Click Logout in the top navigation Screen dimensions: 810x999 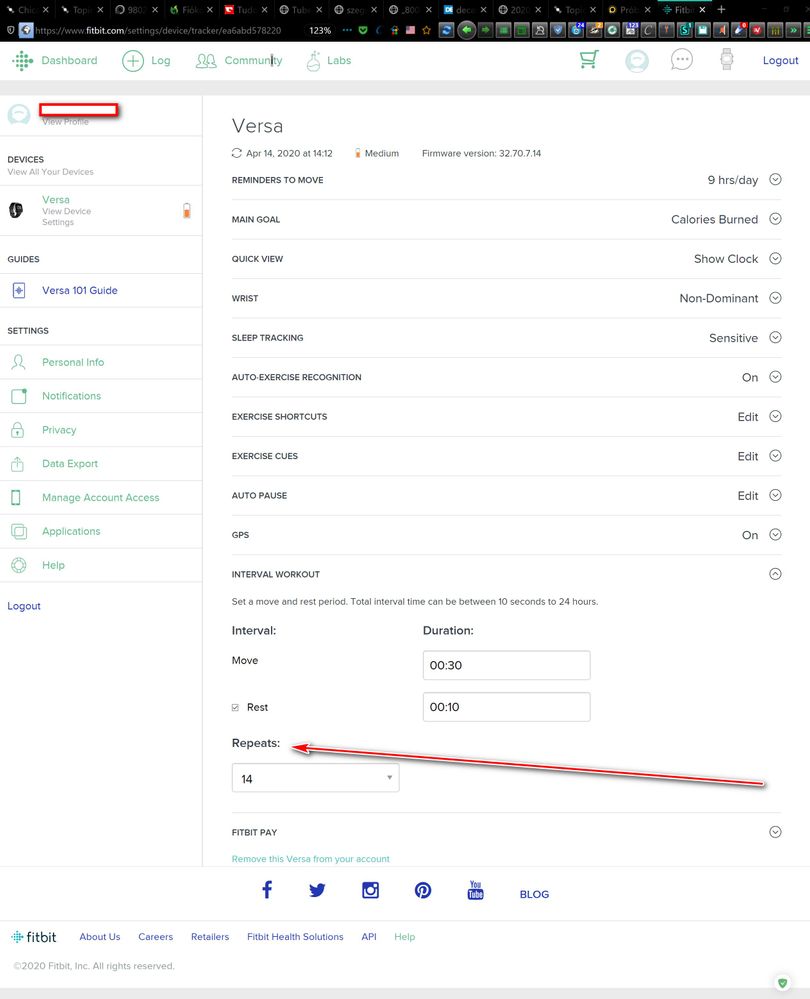click(x=780, y=61)
